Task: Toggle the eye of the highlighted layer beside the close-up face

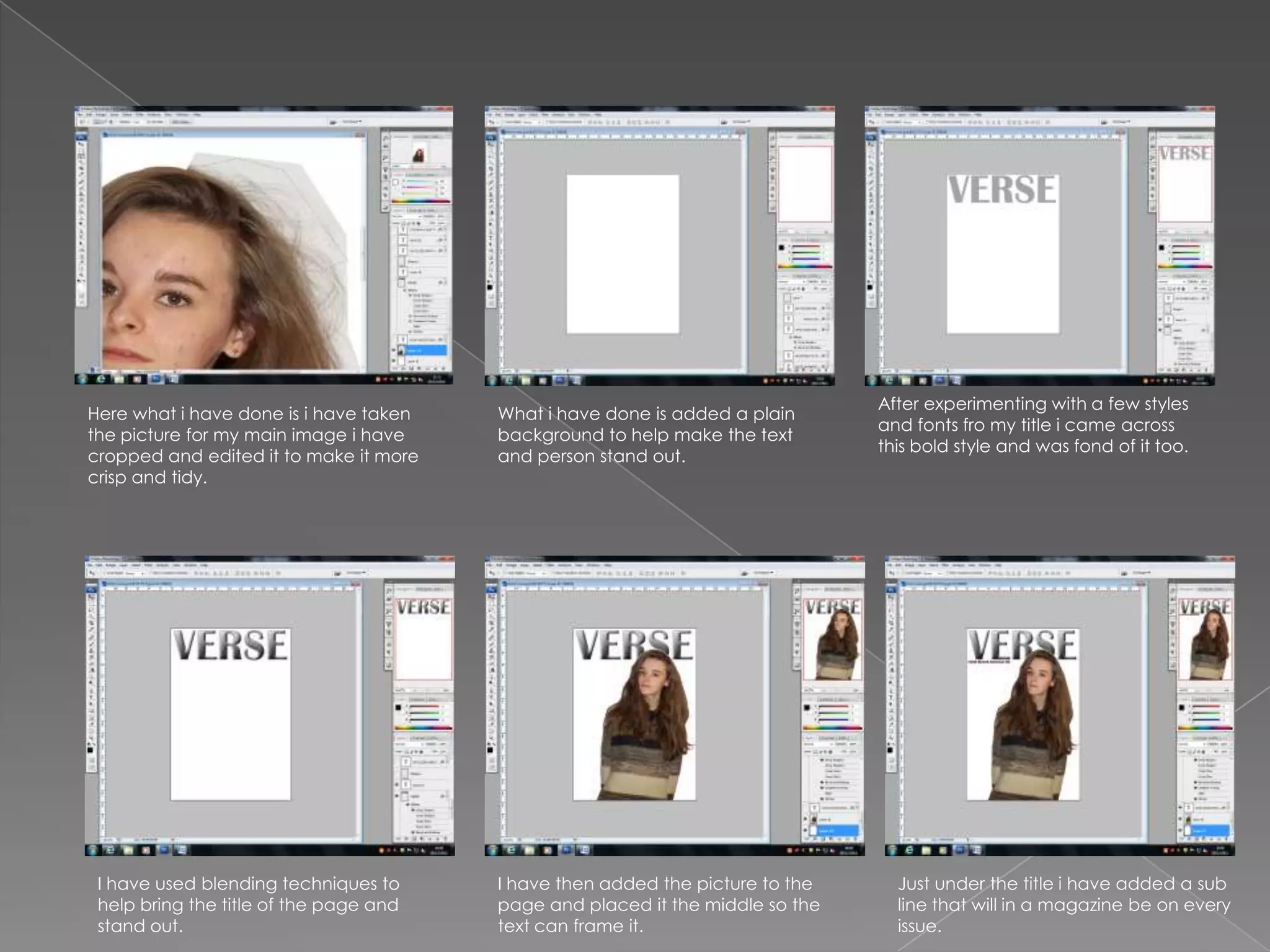Action: coord(393,350)
